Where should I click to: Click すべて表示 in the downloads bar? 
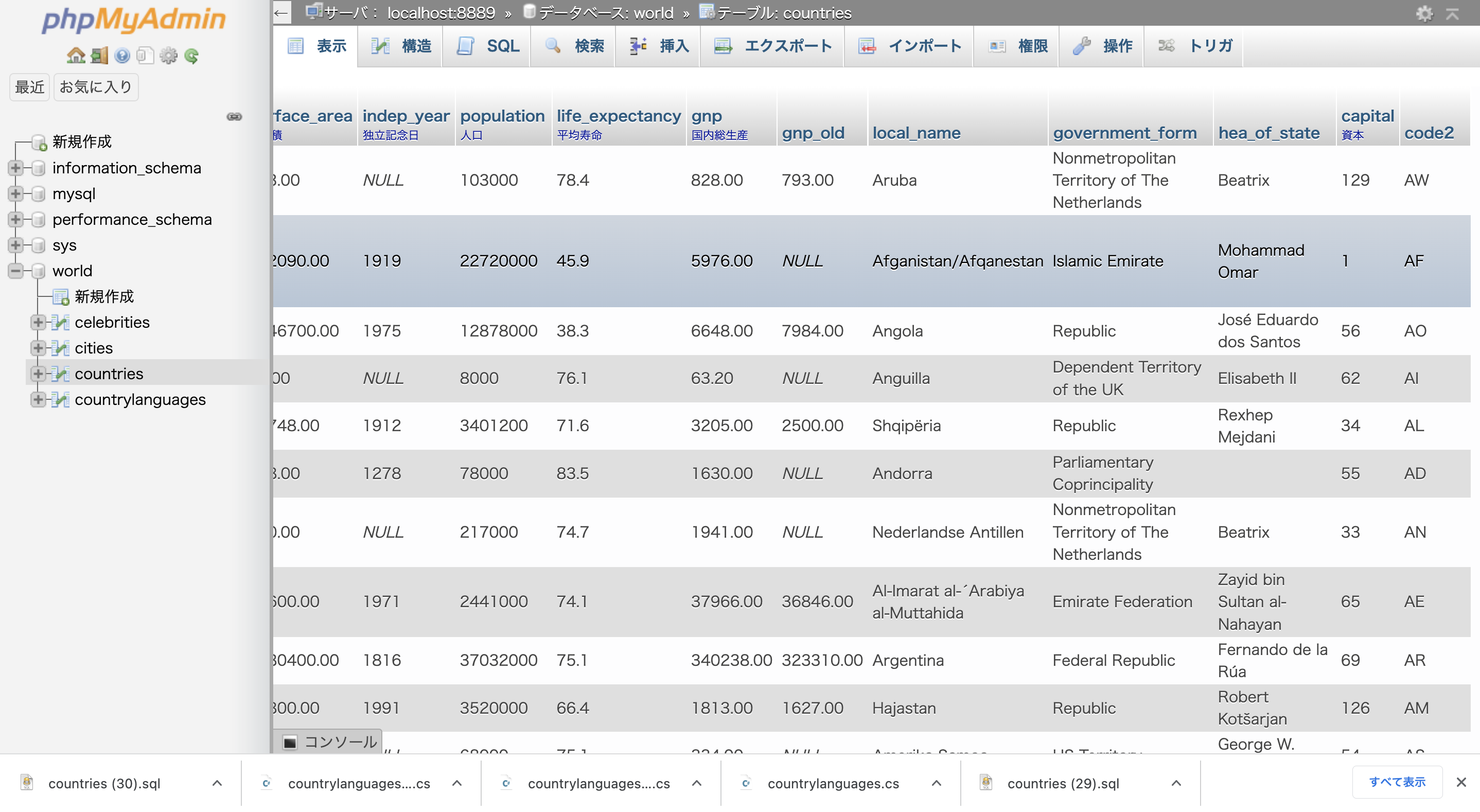(1397, 782)
